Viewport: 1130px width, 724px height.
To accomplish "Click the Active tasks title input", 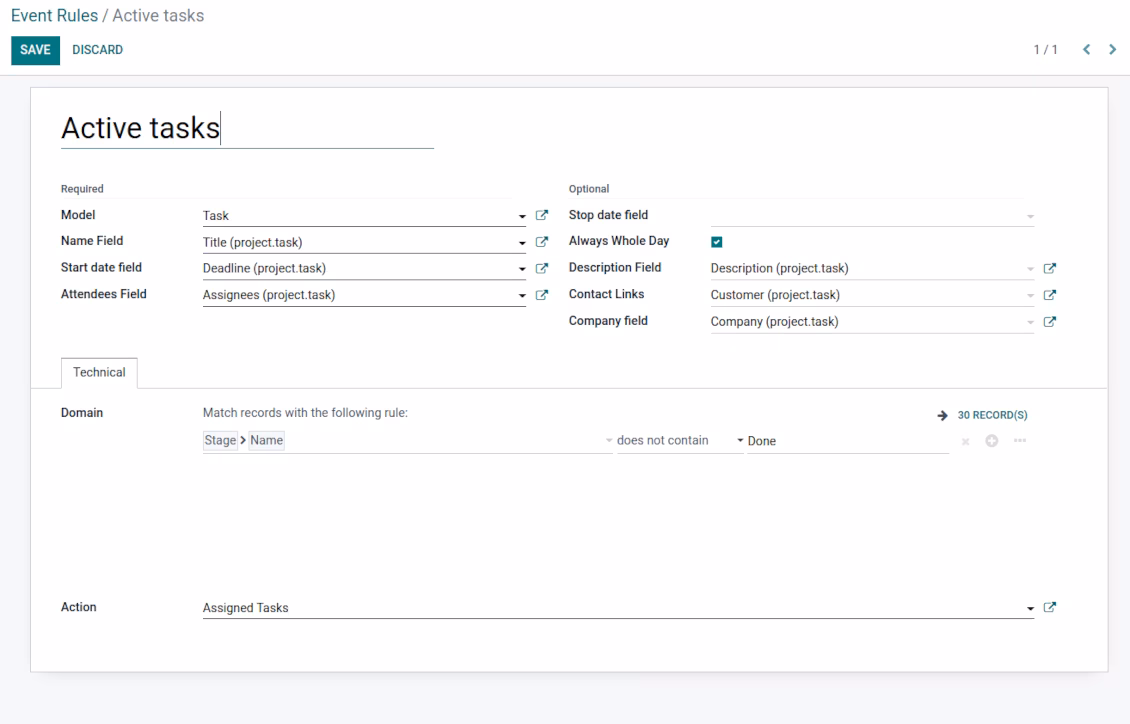I will tap(247, 128).
